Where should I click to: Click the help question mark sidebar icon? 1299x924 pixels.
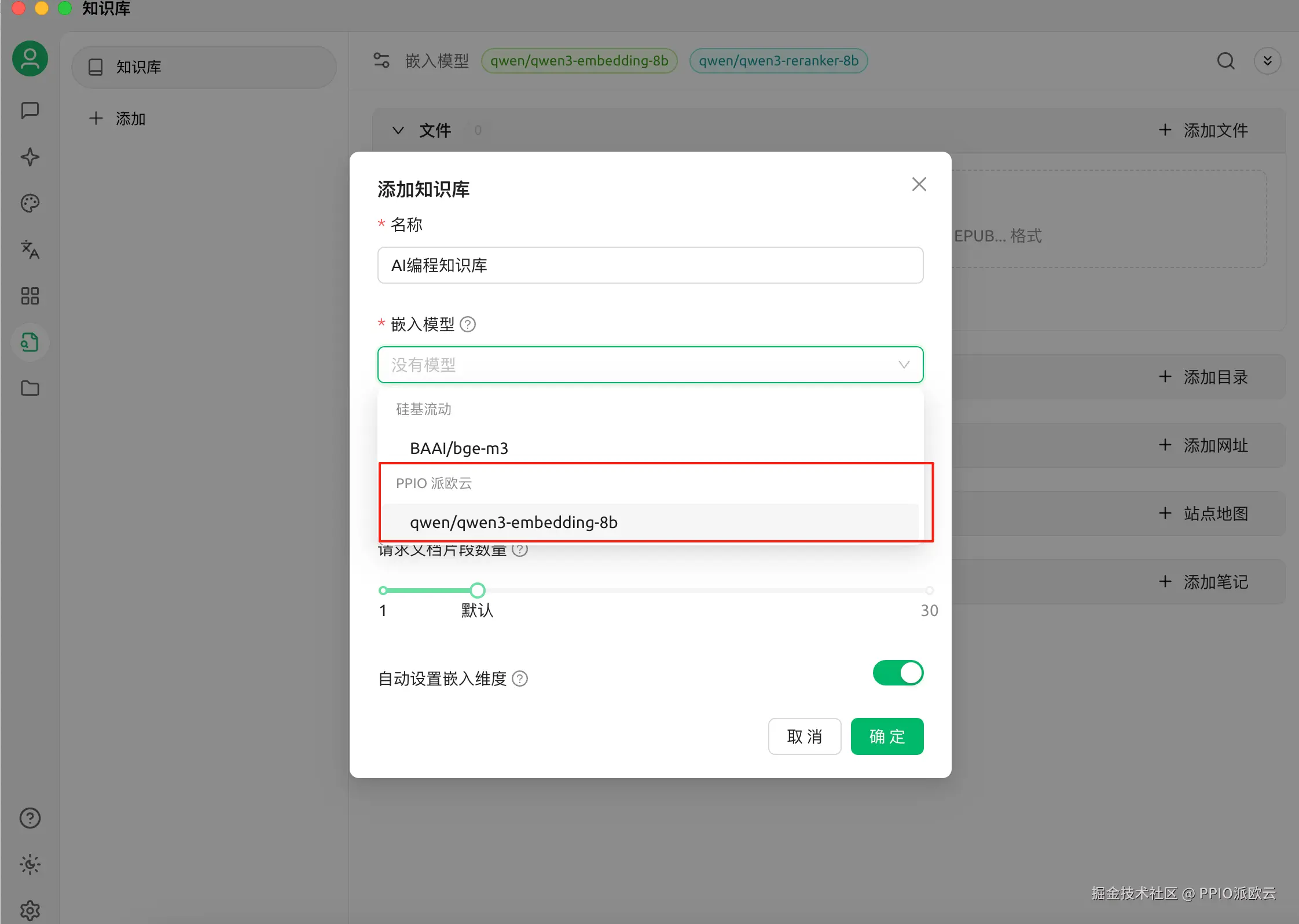(30, 818)
